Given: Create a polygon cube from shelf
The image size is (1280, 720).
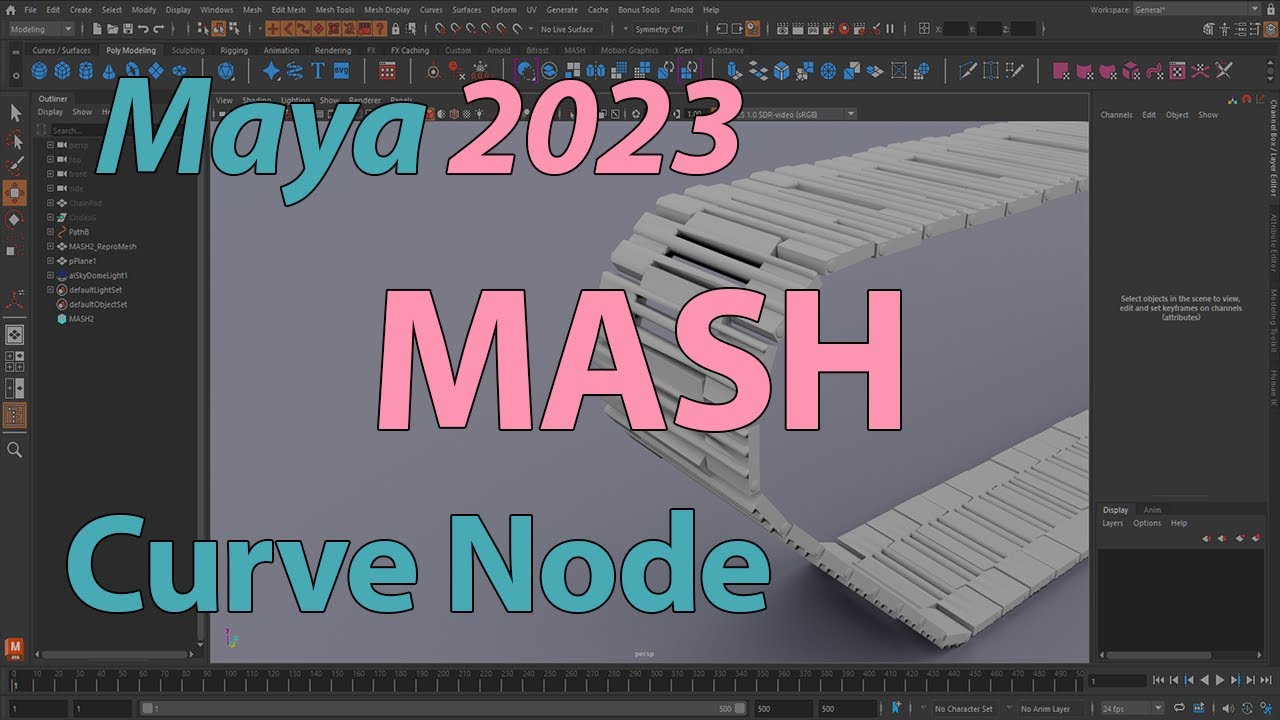Looking at the screenshot, I should [x=62, y=71].
